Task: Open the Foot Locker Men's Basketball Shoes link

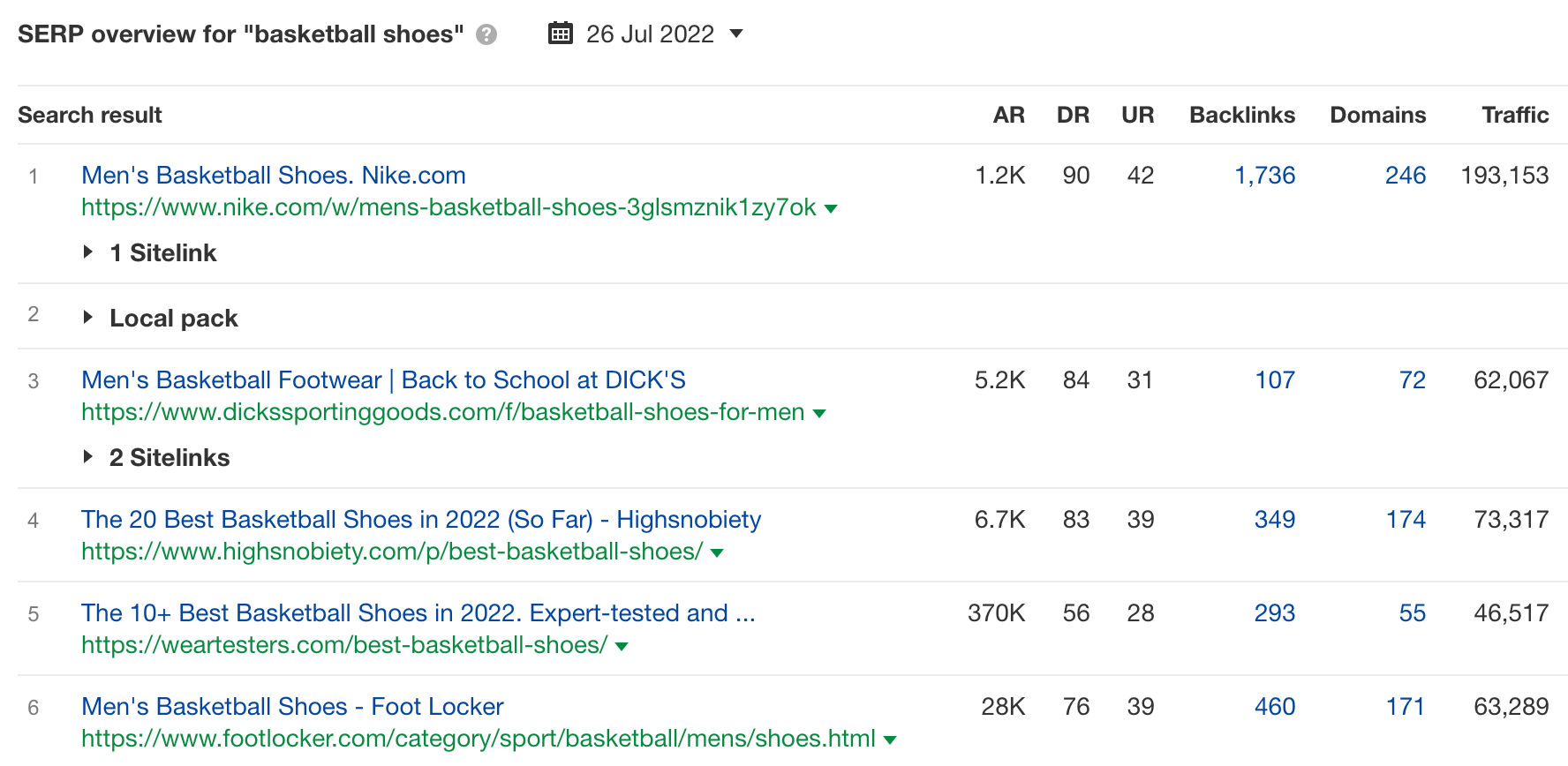Action: 291,706
